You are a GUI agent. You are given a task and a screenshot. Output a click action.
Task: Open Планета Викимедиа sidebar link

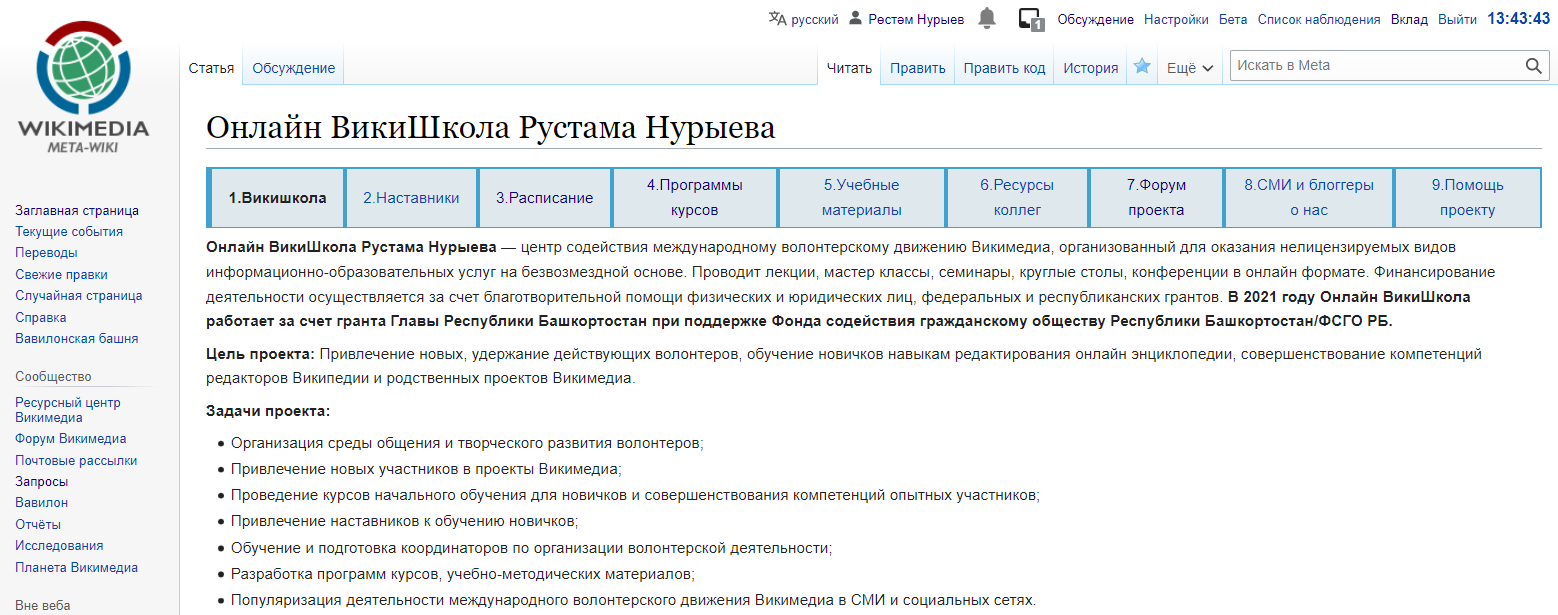[77, 567]
